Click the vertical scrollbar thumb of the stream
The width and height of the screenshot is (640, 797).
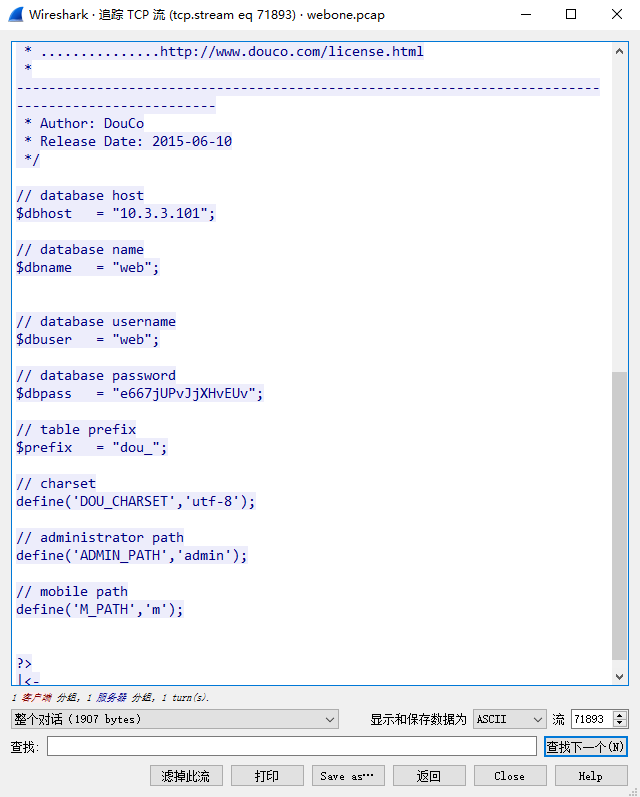point(619,515)
